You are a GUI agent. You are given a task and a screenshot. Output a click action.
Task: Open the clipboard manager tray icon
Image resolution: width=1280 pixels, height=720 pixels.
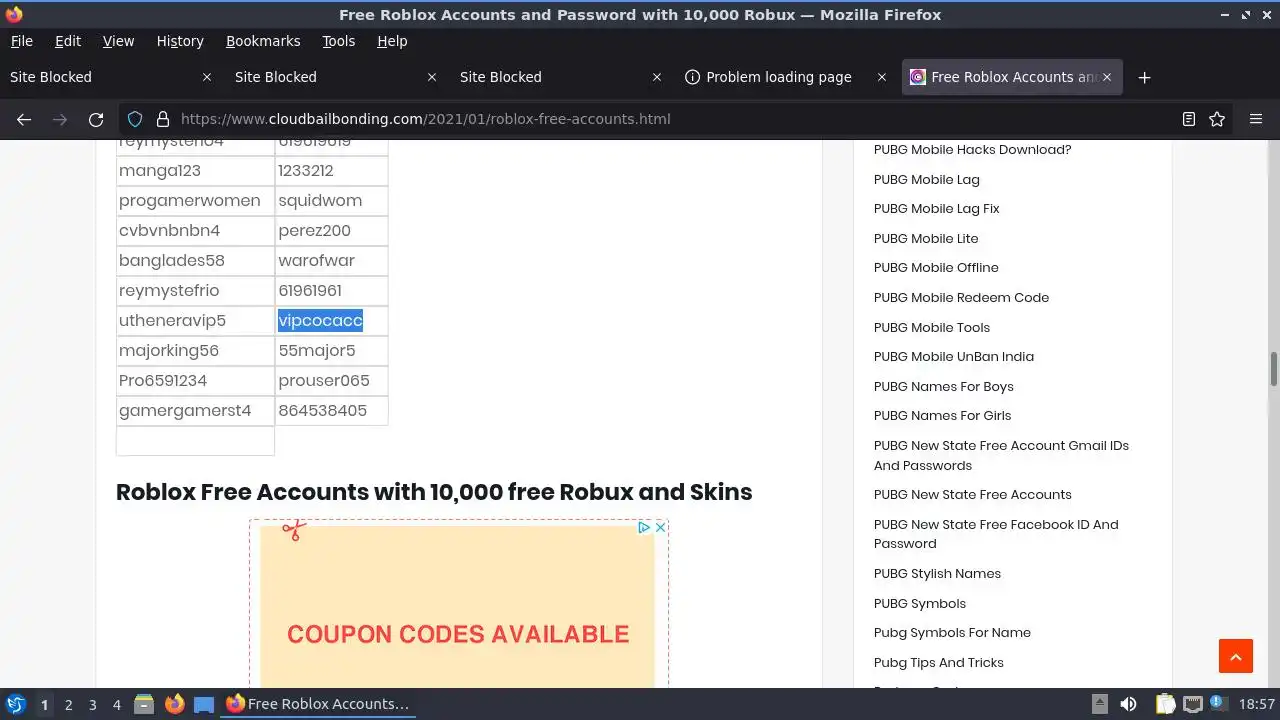coord(1165,704)
